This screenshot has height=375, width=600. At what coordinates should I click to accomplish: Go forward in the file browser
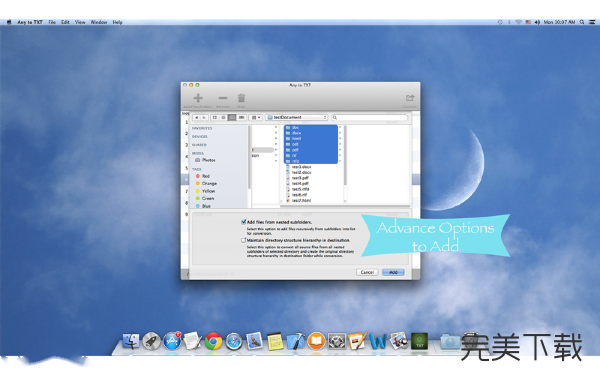(x=204, y=117)
